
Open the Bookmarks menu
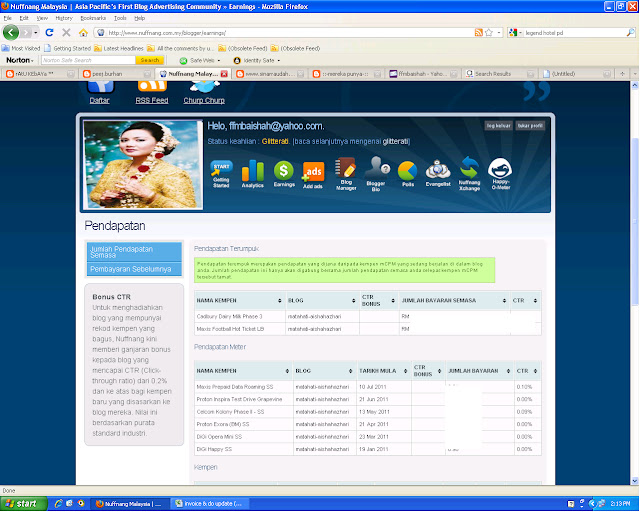pyautogui.click(x=93, y=18)
